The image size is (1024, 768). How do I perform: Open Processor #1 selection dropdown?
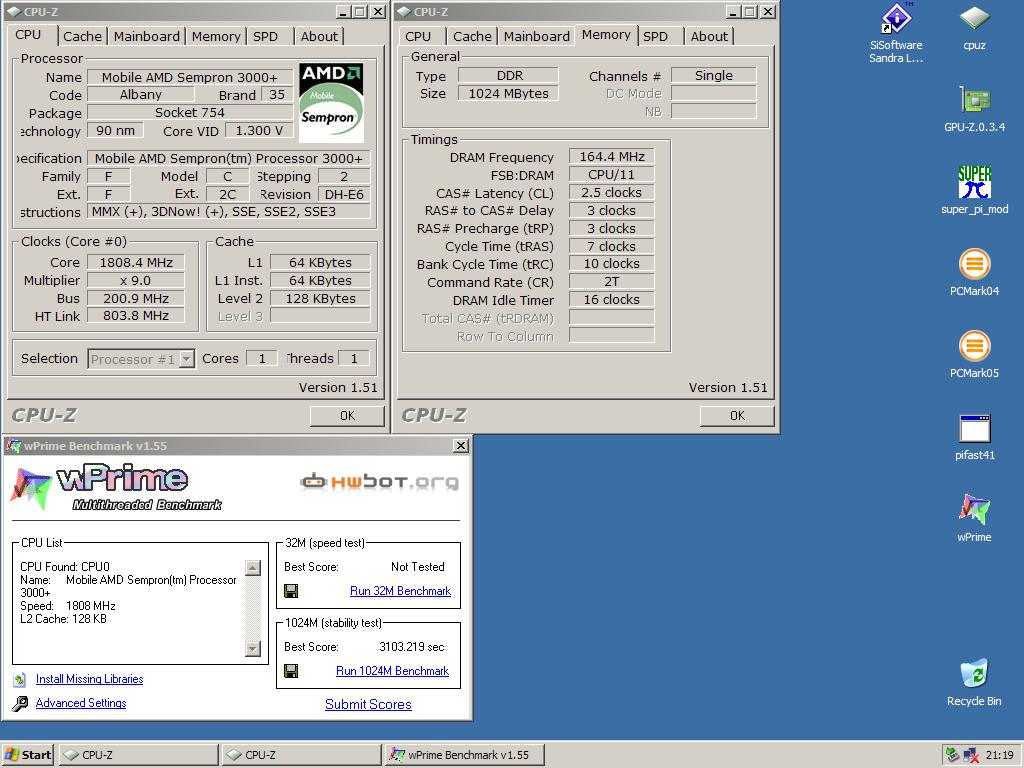pos(187,359)
